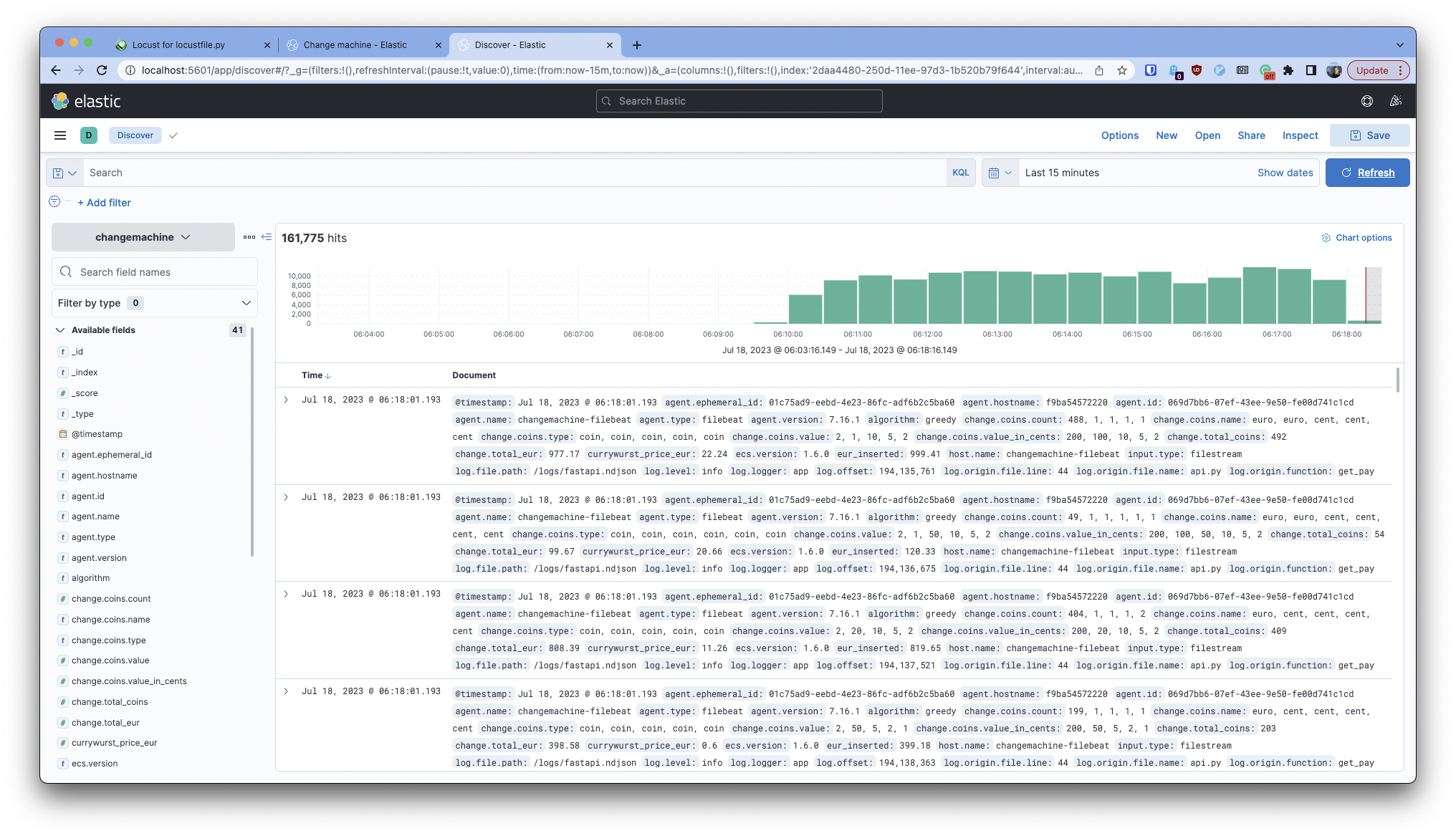Select the agent.hostname field

[104, 476]
